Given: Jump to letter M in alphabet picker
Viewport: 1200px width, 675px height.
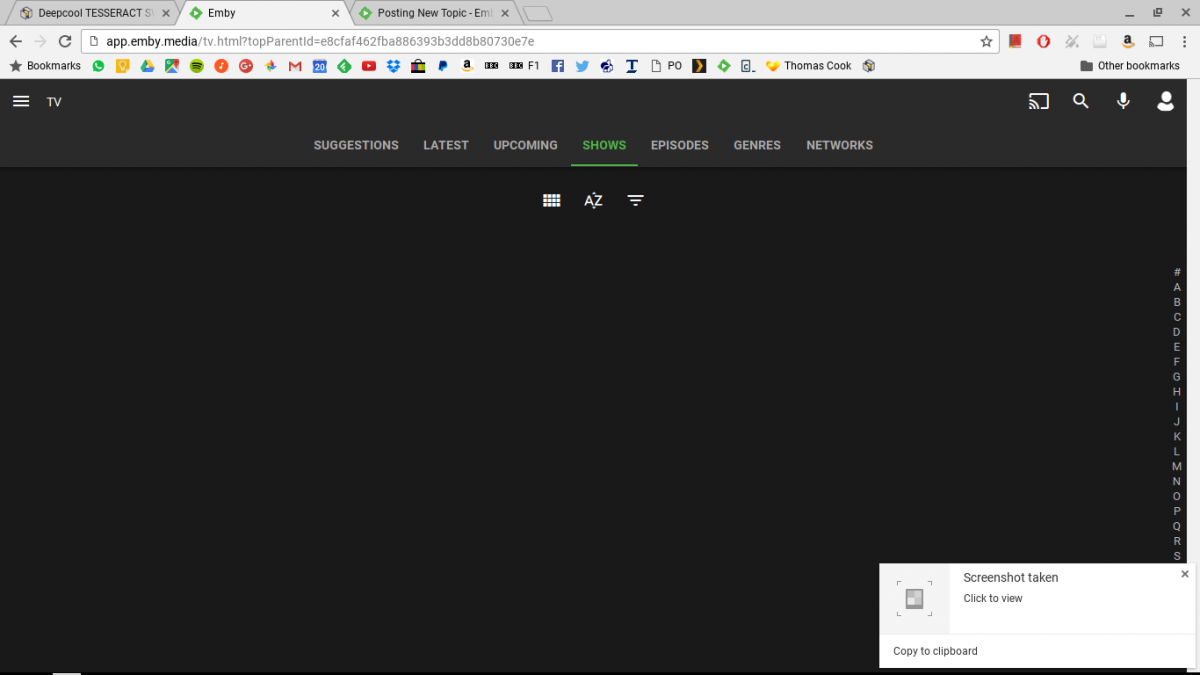Looking at the screenshot, I should tap(1177, 466).
